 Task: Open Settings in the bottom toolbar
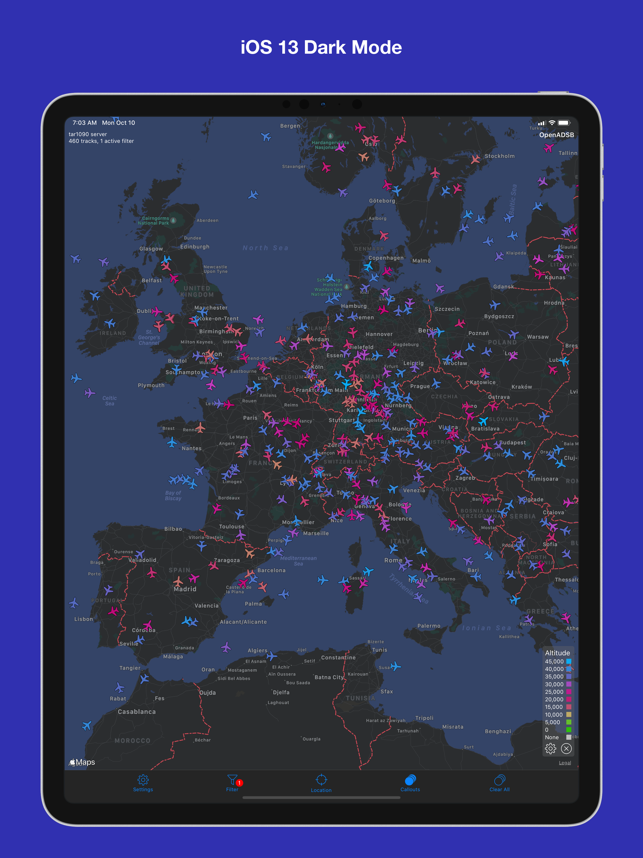click(143, 782)
